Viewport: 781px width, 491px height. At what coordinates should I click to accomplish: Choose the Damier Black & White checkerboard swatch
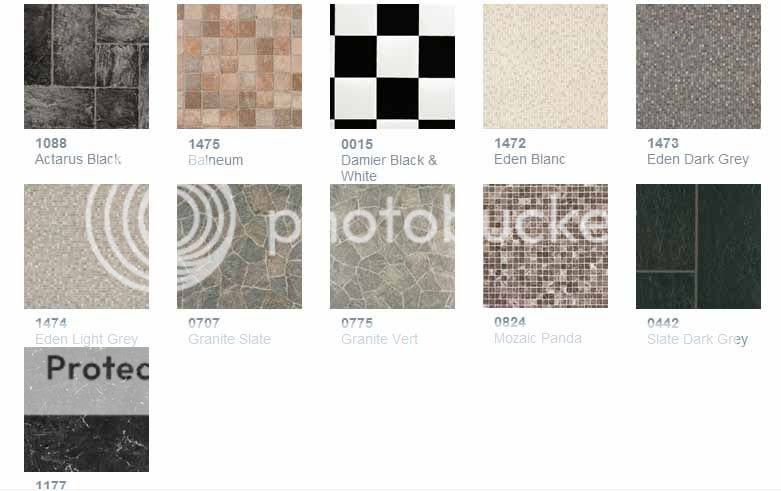(x=392, y=67)
